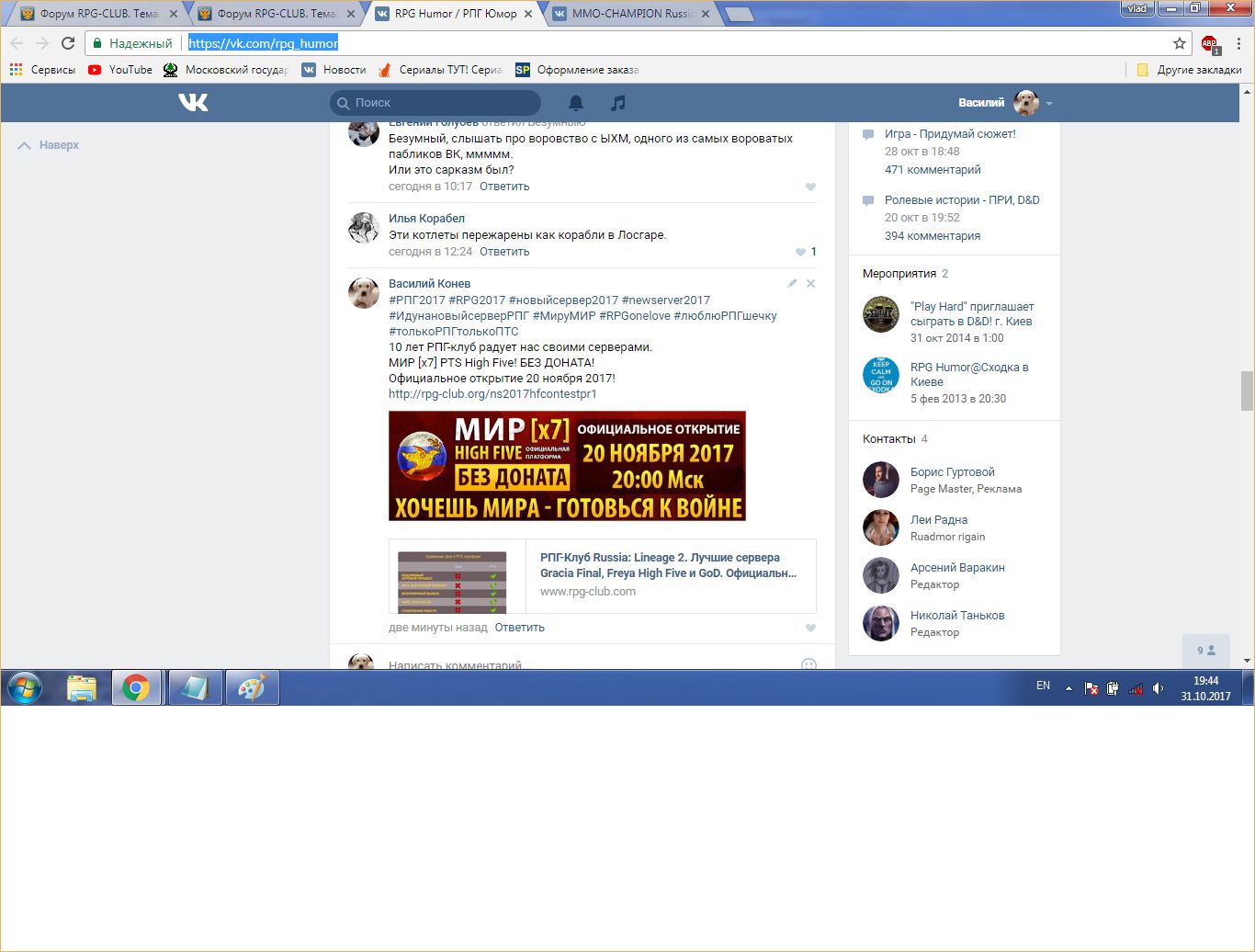Open Николай Таньков's contact profile
The image size is (1255, 952).
pos(957,616)
